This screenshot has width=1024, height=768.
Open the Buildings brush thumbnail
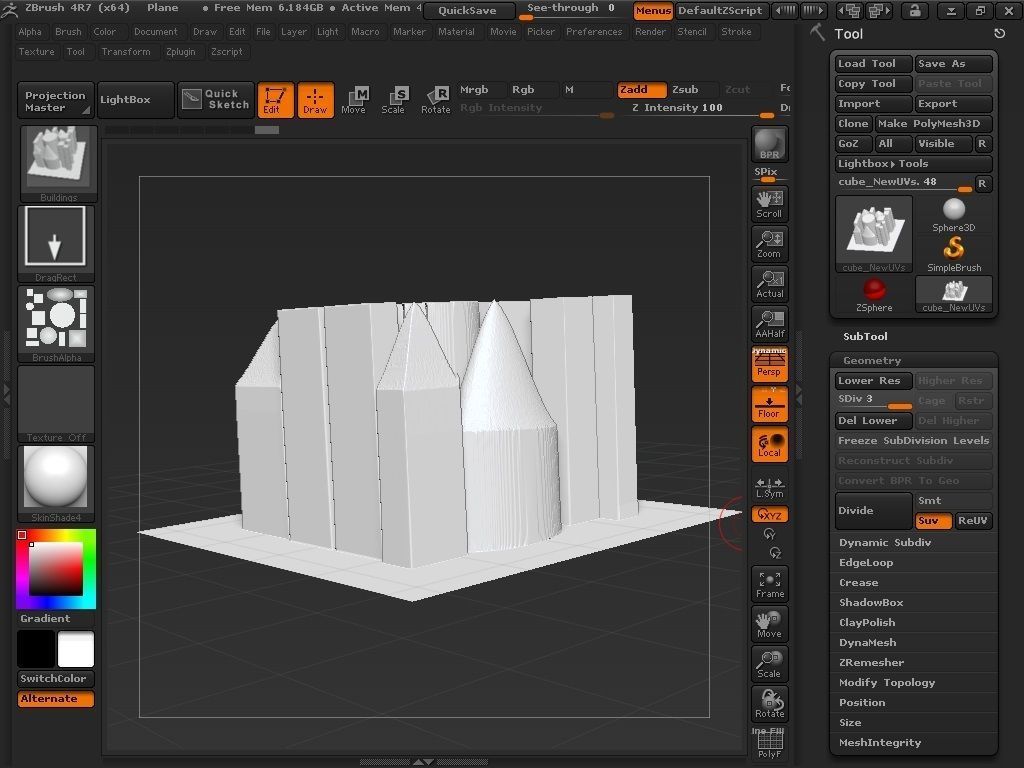click(58, 163)
